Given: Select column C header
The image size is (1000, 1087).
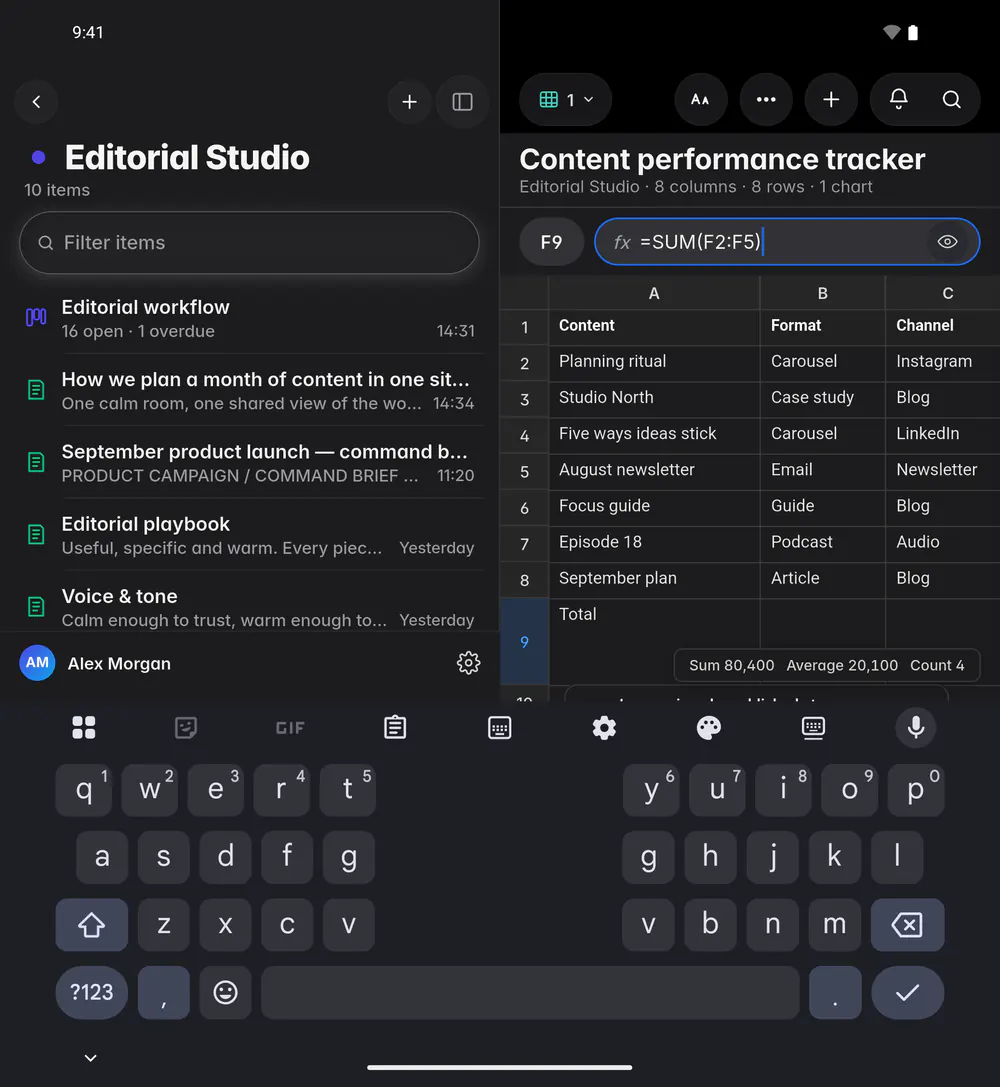Looking at the screenshot, I should (x=943, y=293).
